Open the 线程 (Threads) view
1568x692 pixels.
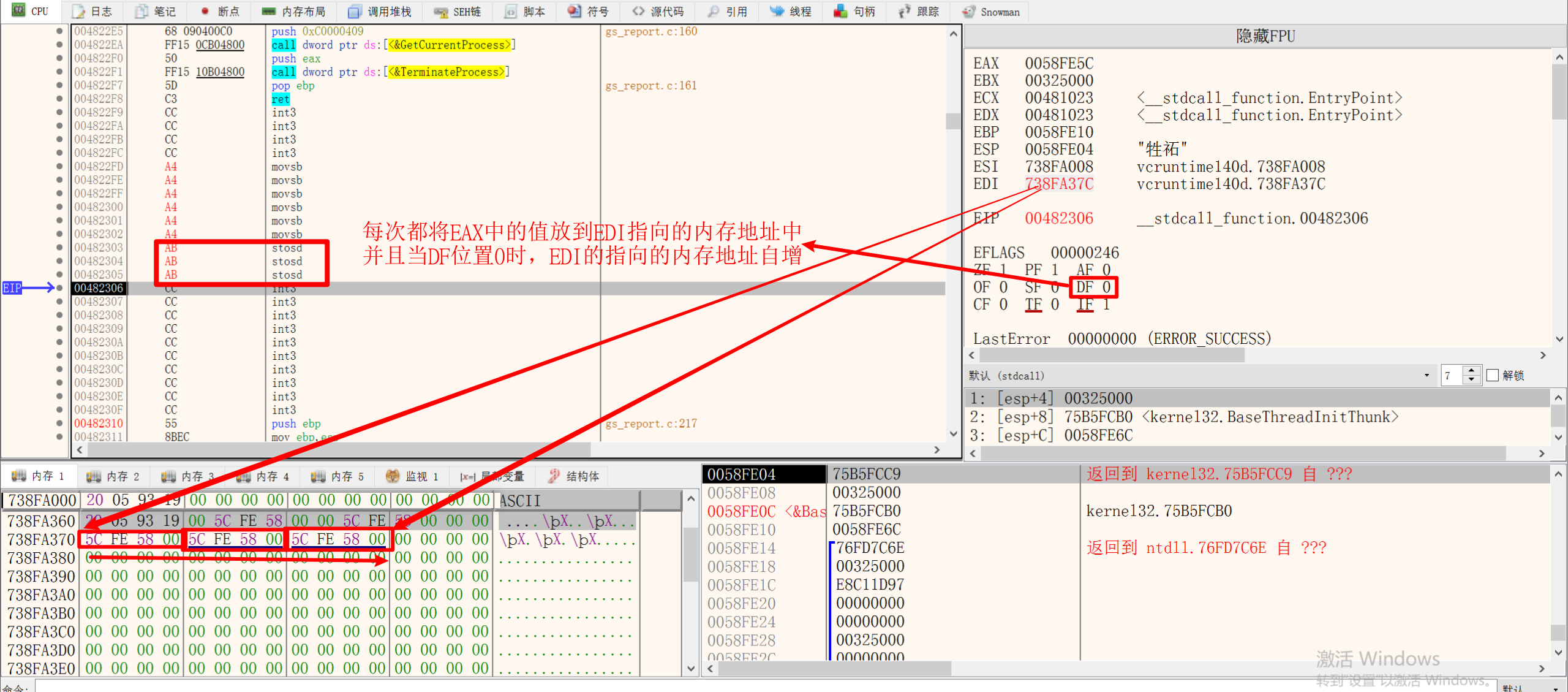coord(790,11)
